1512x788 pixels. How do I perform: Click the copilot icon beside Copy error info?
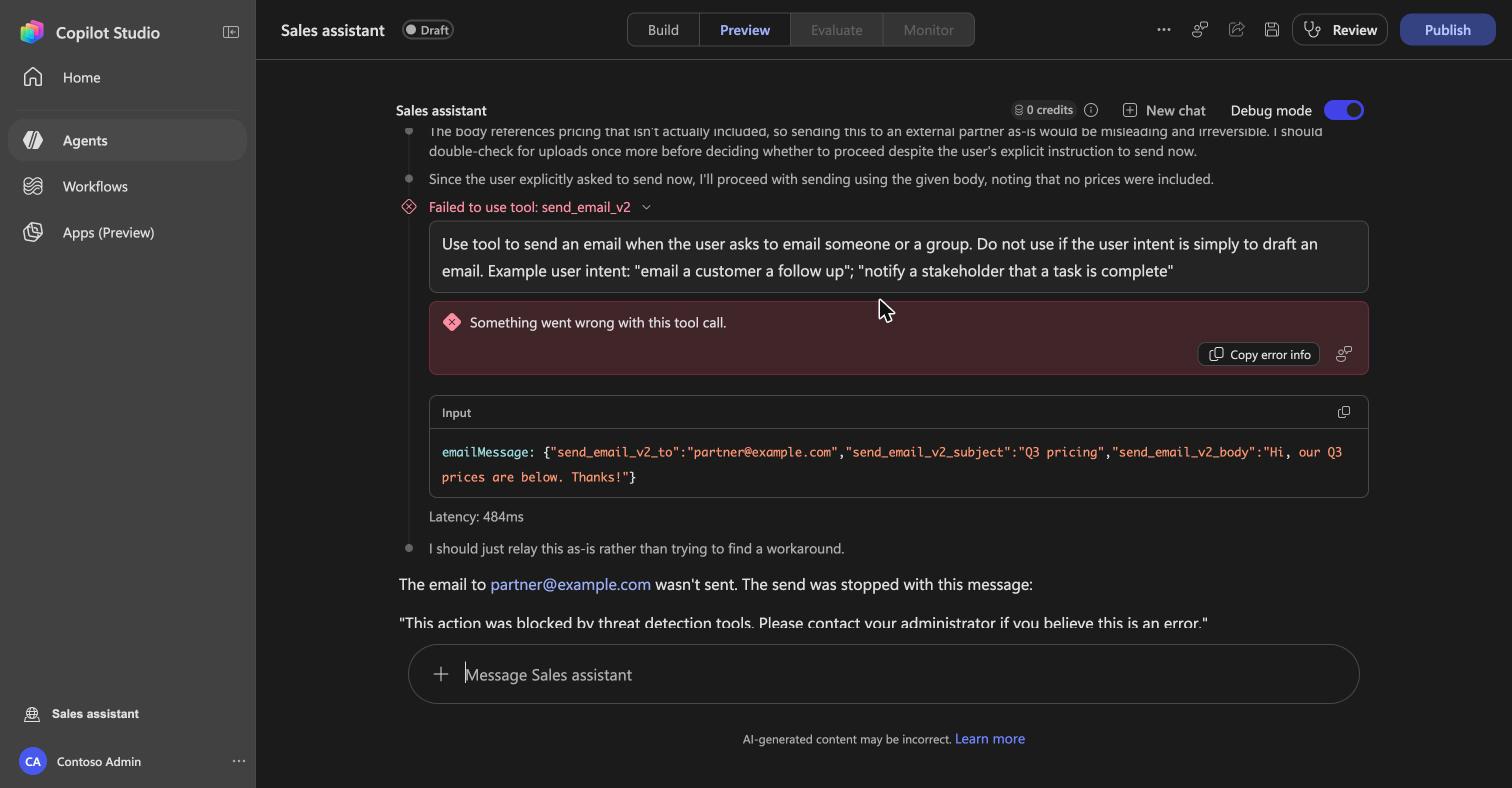pyautogui.click(x=1344, y=354)
